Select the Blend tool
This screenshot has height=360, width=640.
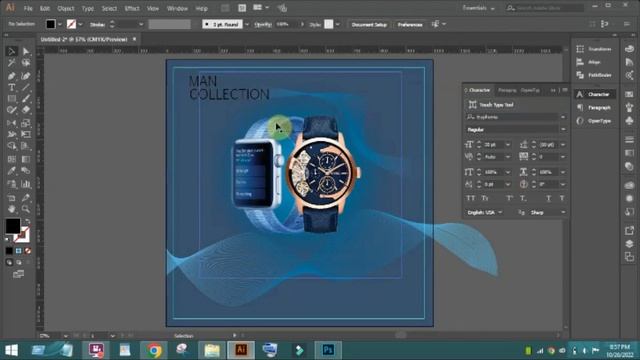click(26, 171)
